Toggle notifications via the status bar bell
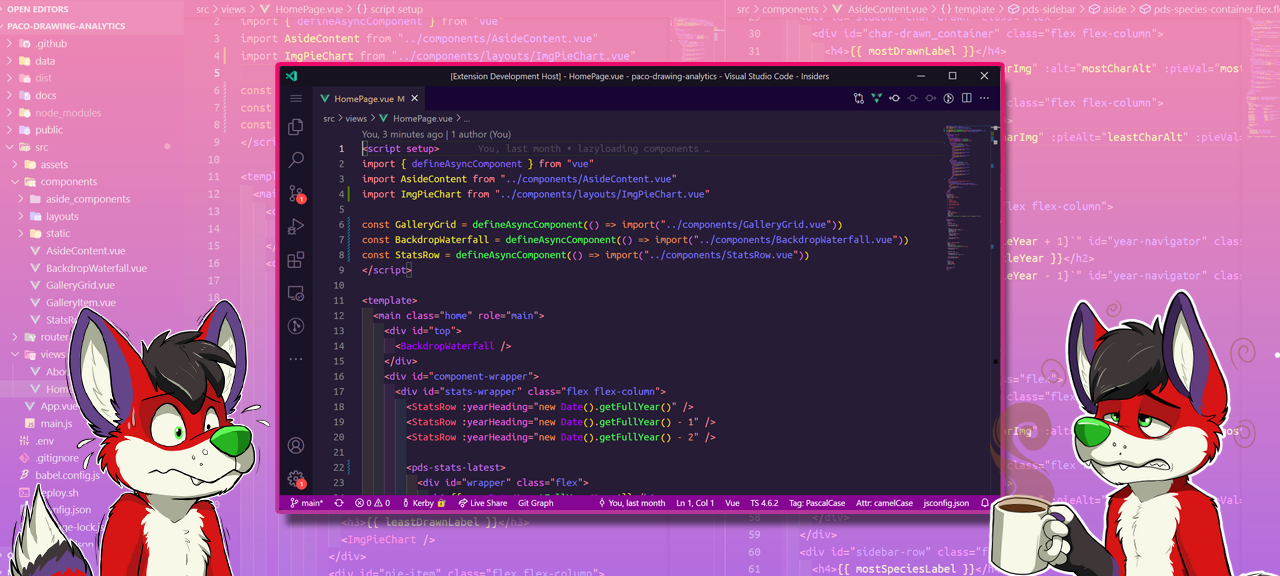 point(985,502)
